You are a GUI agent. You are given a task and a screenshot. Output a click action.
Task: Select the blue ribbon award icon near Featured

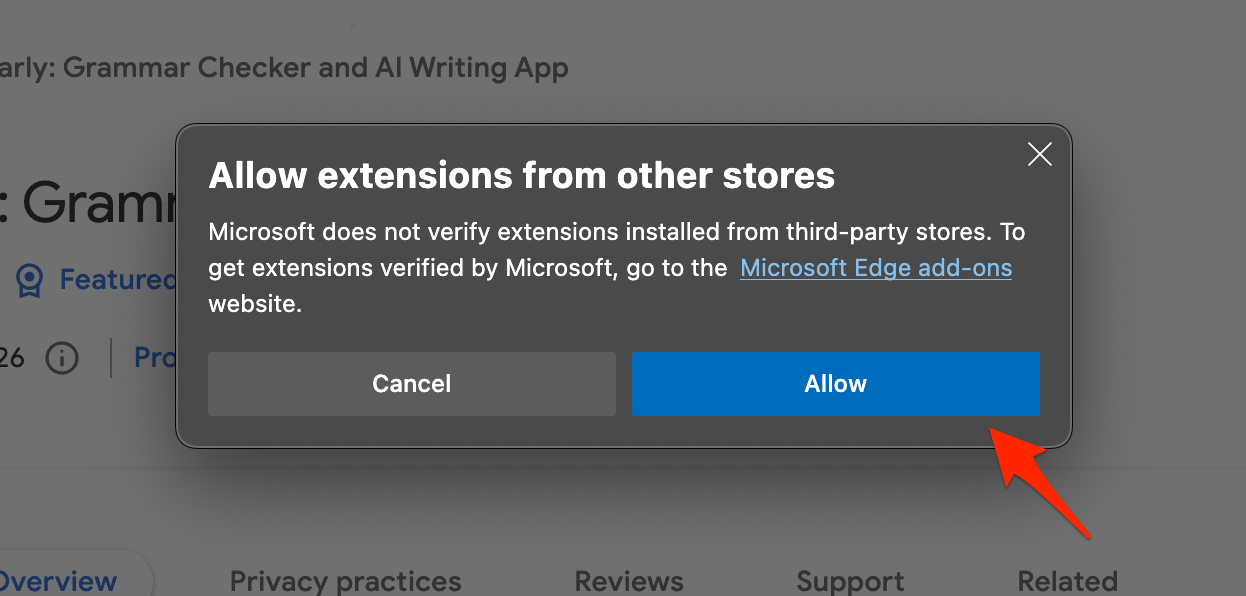pyautogui.click(x=28, y=280)
